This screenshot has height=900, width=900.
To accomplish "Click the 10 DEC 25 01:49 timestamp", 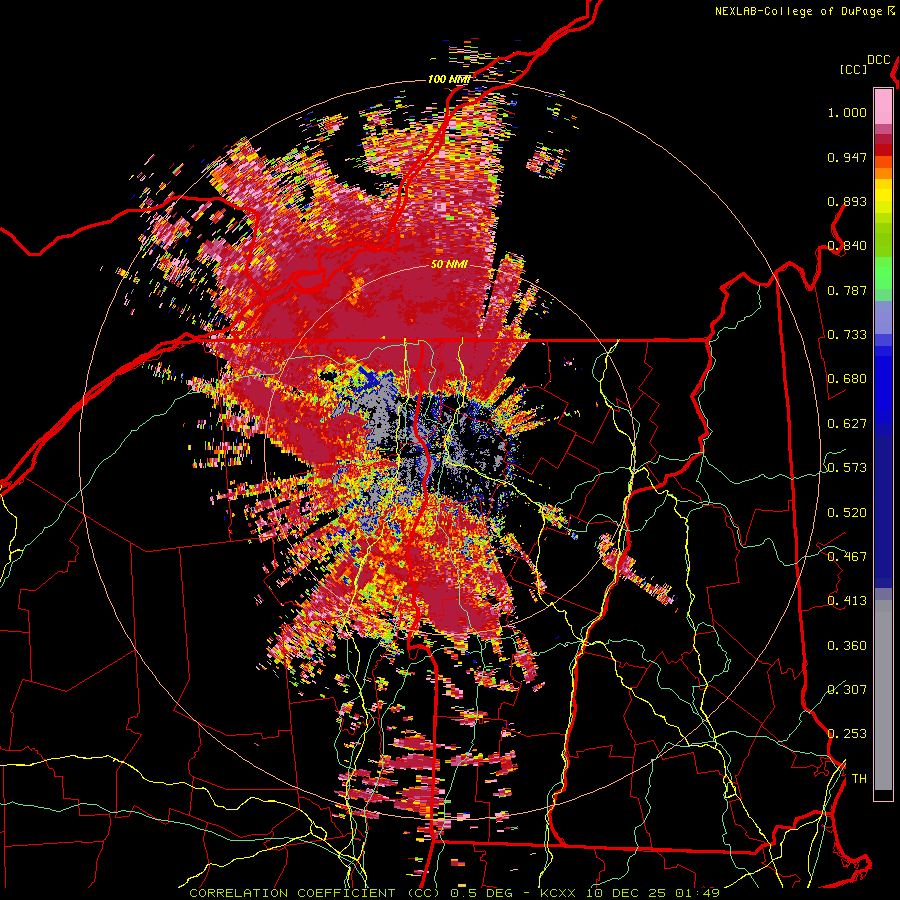I will coord(653,893).
